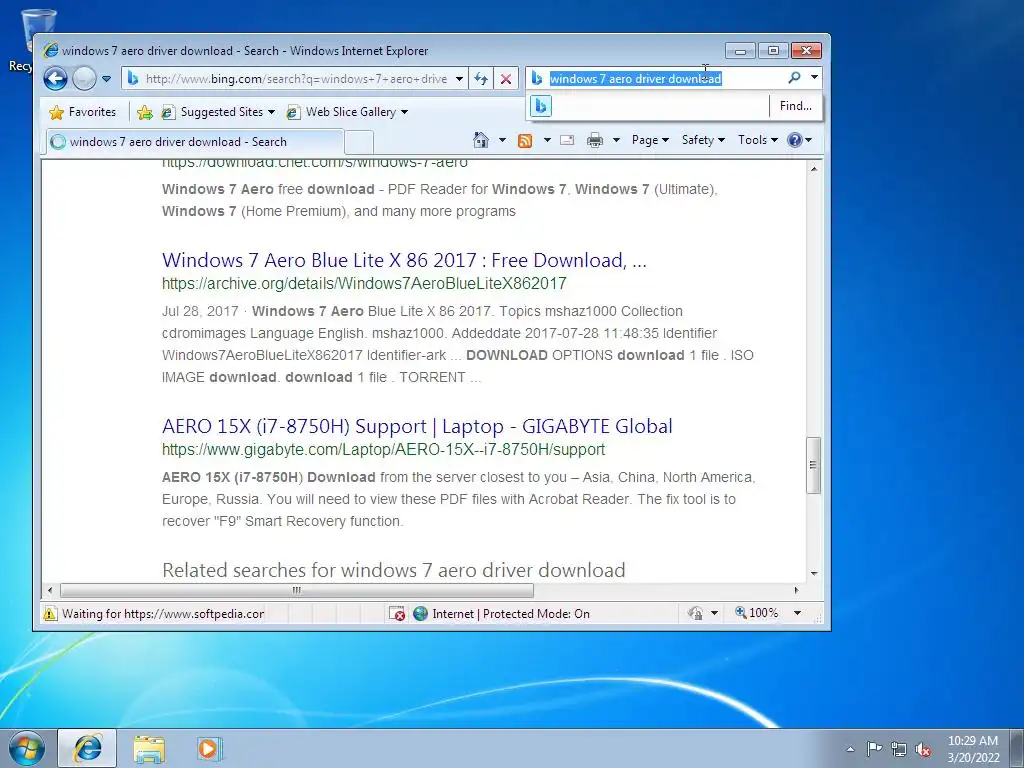Expand the zoom level dropdown arrow
Screen dimensions: 1024x768
[797, 613]
